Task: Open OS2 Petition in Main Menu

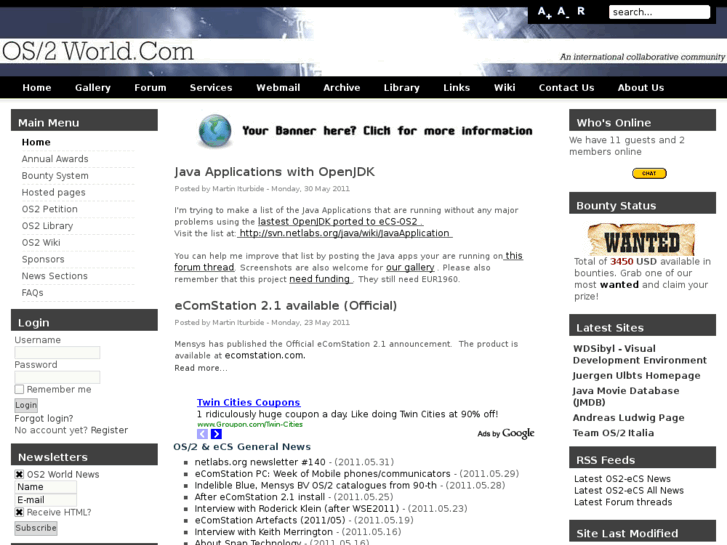Action: [x=50, y=209]
